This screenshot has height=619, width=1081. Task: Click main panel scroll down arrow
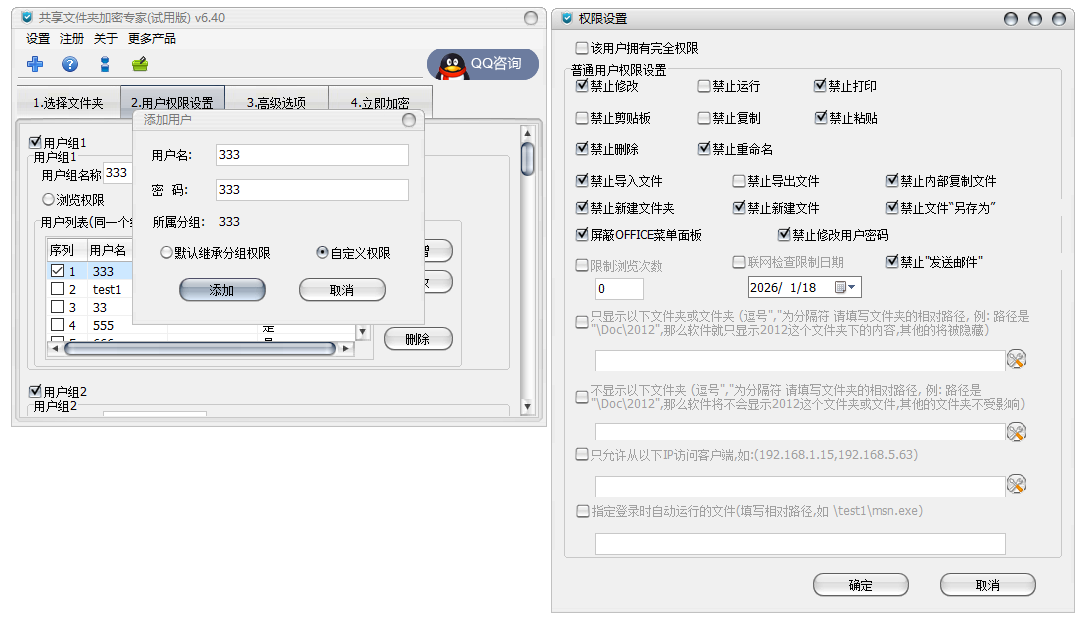[x=527, y=407]
